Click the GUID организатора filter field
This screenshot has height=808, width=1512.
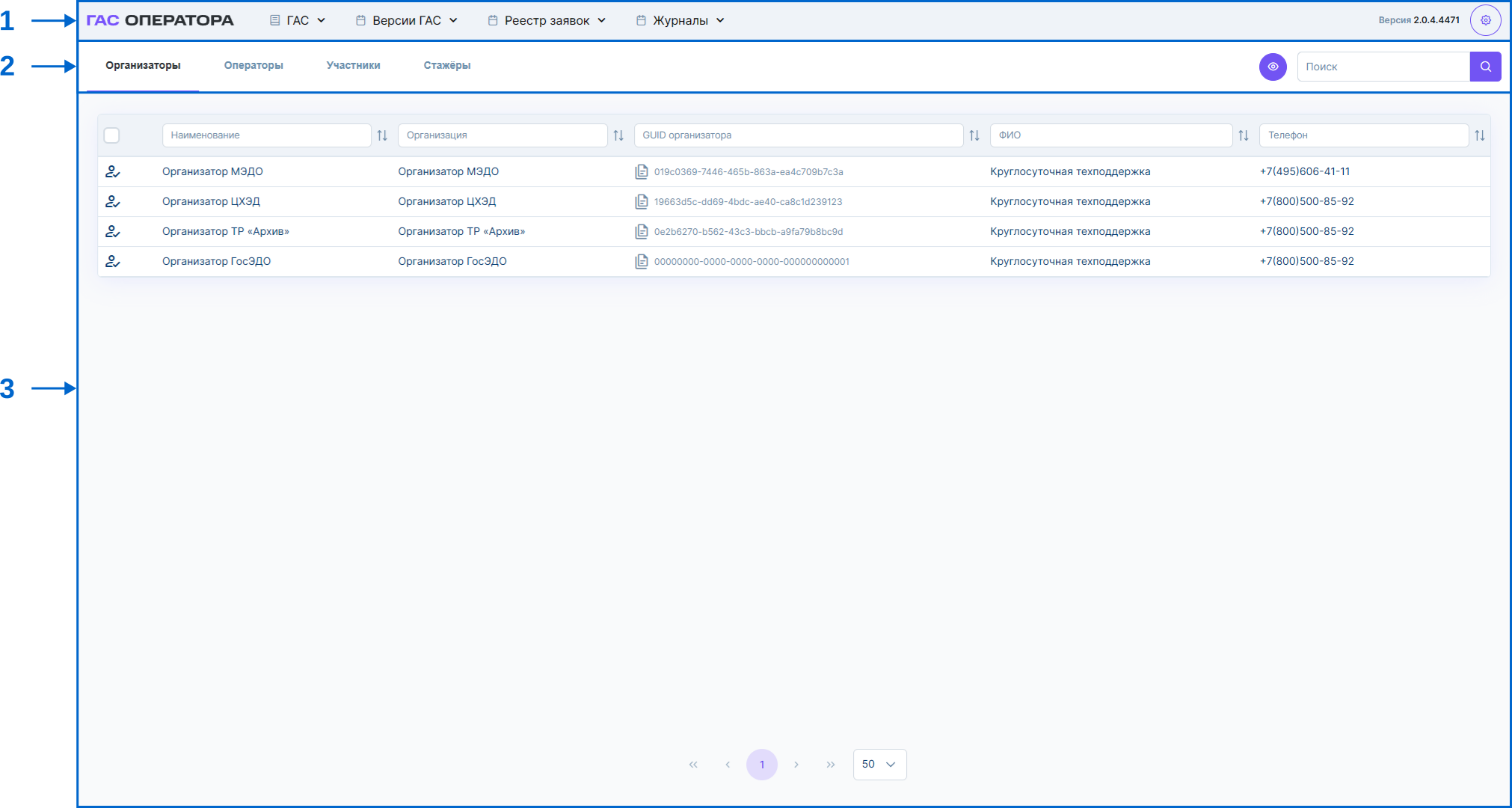(799, 135)
